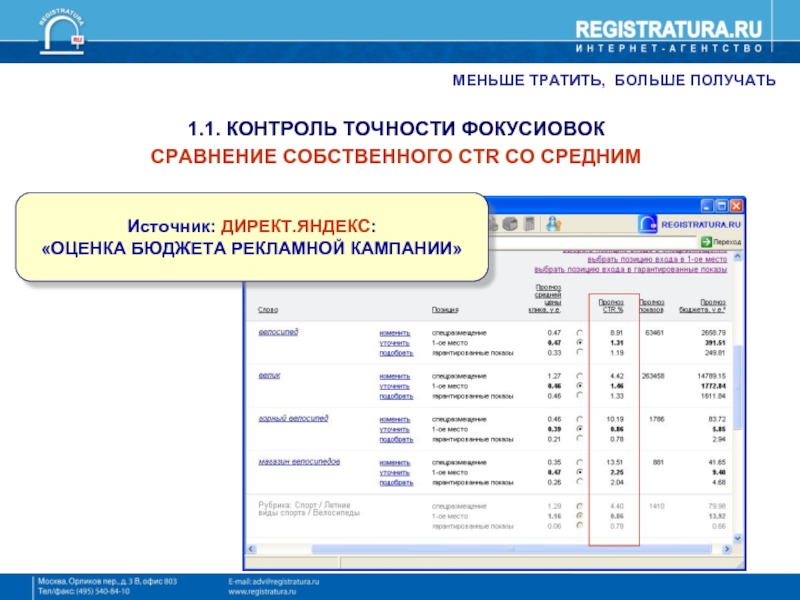
Task: Click the Registratura arch logo in slide header
Action: (62, 33)
